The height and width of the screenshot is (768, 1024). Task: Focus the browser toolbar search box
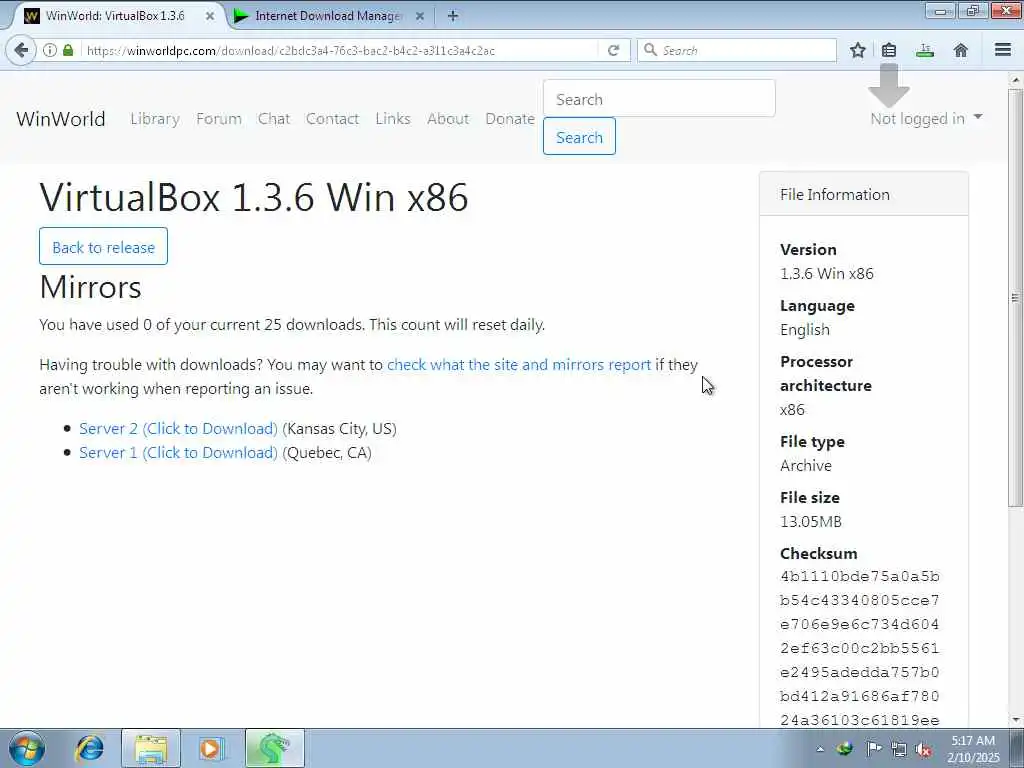[737, 50]
